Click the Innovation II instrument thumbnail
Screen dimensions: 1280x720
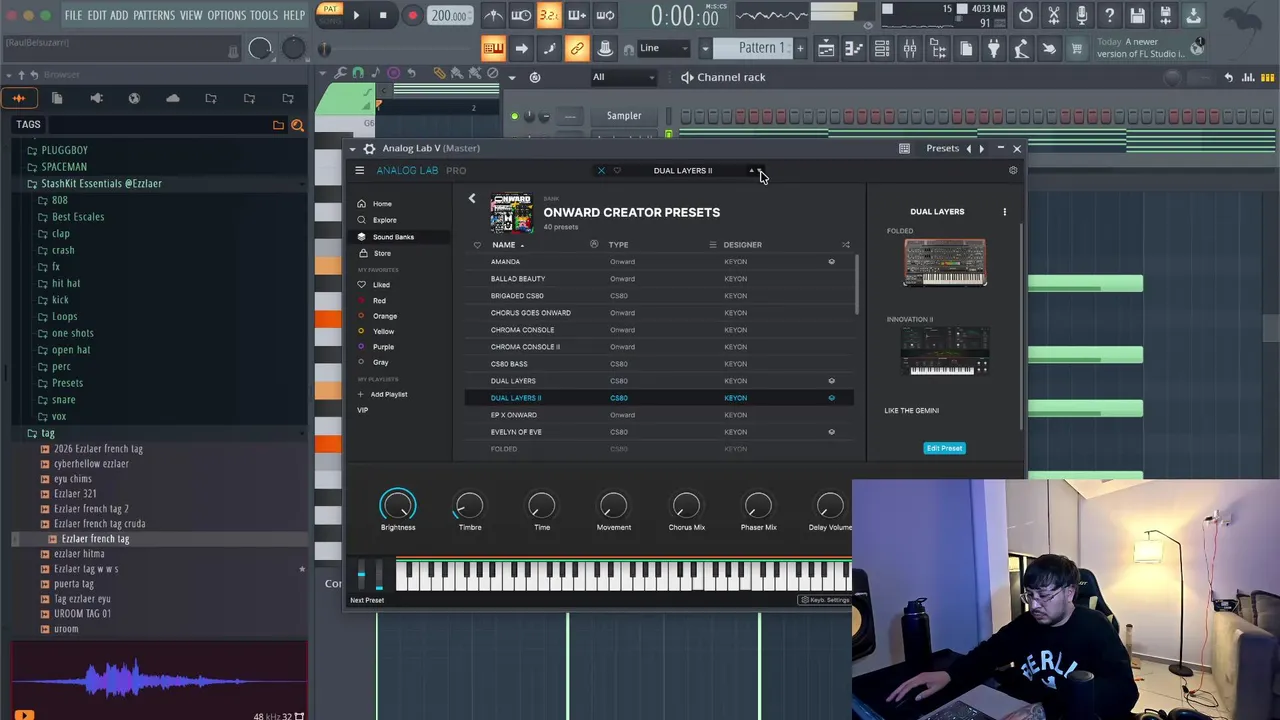(x=945, y=350)
